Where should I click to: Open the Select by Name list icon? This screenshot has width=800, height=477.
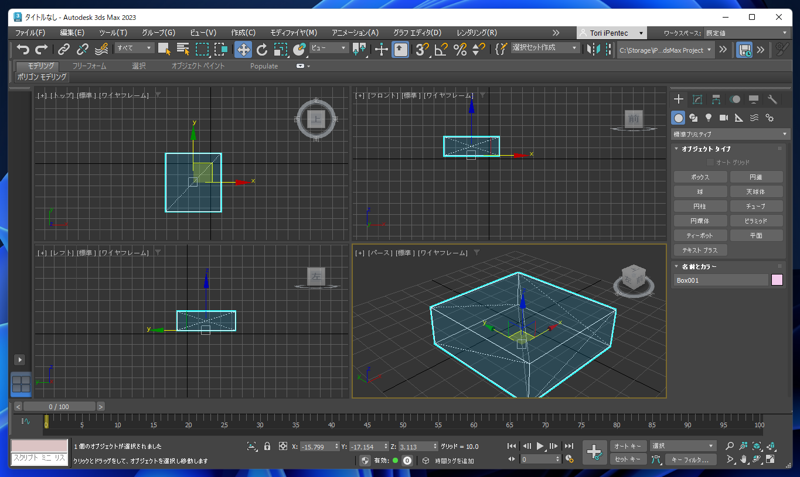click(183, 49)
